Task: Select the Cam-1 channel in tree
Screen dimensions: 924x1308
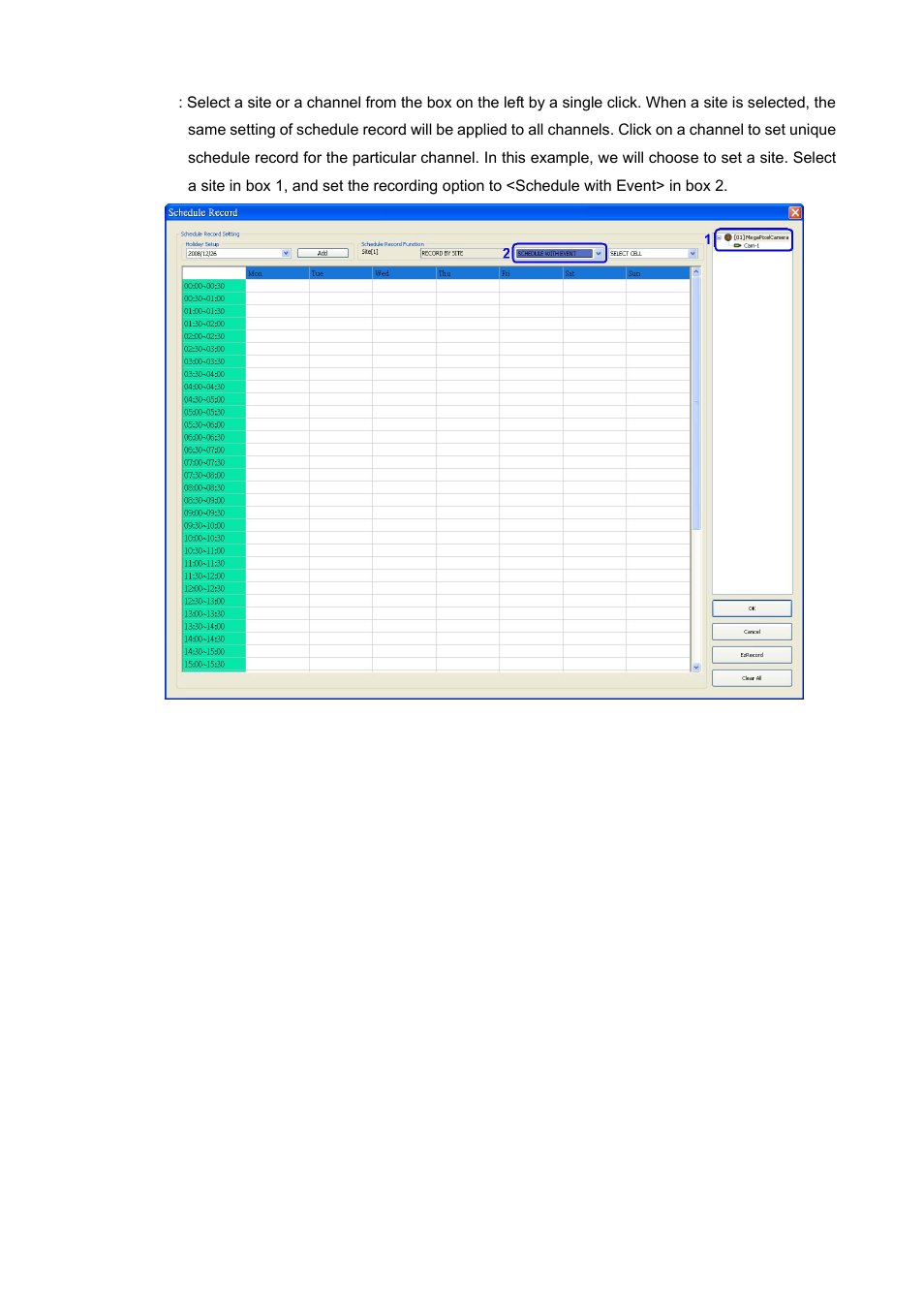Action: coord(752,246)
